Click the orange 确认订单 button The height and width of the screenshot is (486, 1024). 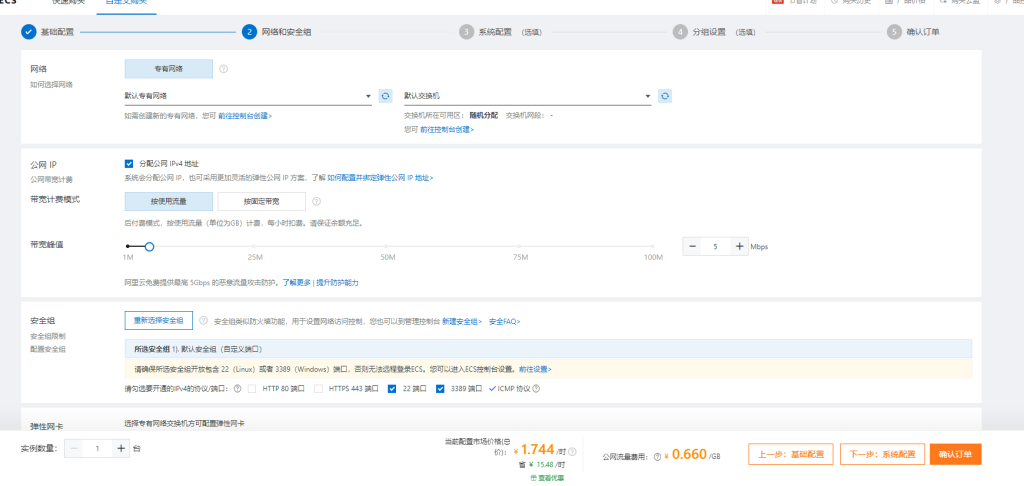[x=955, y=454]
